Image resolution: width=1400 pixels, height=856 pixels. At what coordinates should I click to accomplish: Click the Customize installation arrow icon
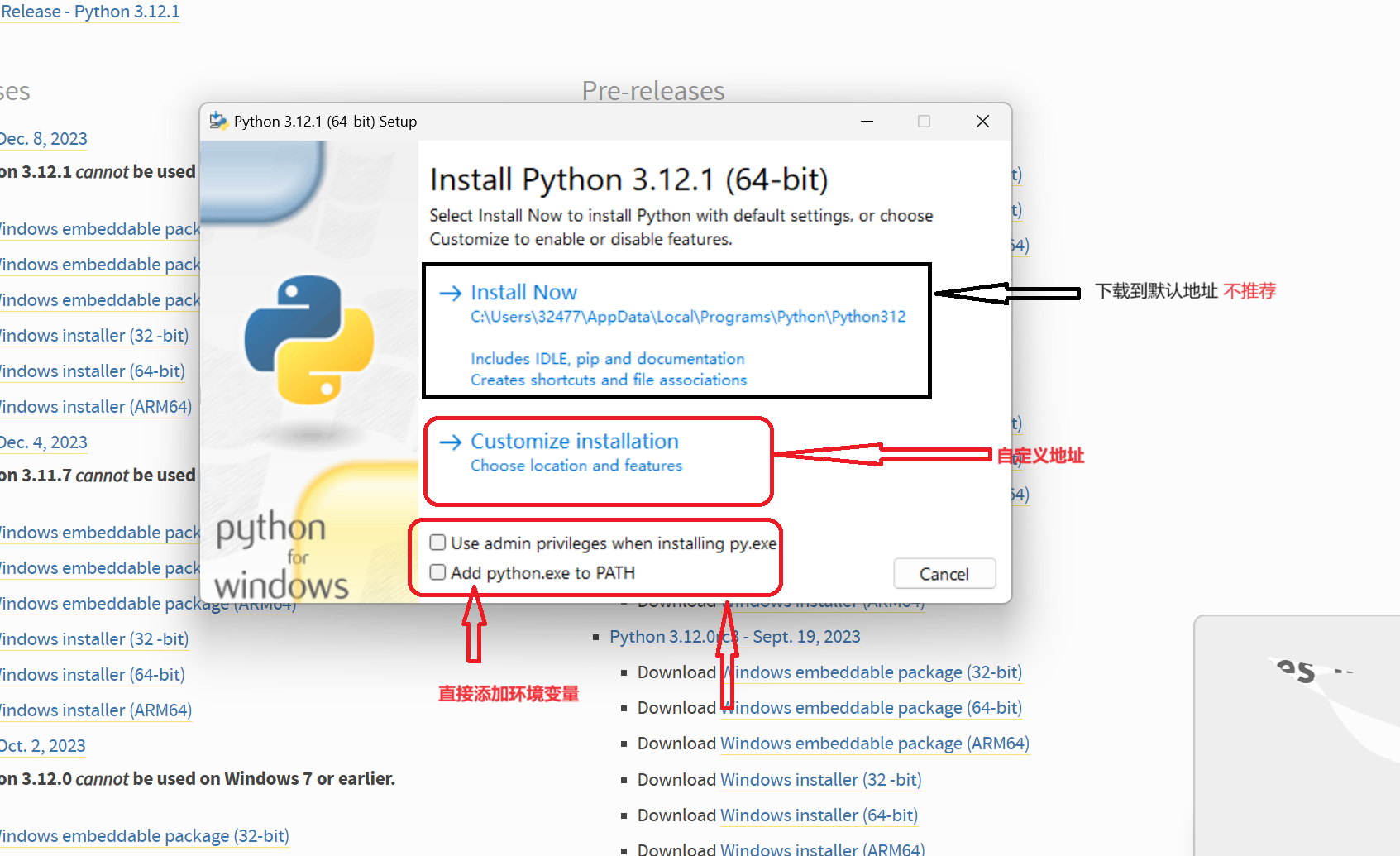(x=451, y=442)
